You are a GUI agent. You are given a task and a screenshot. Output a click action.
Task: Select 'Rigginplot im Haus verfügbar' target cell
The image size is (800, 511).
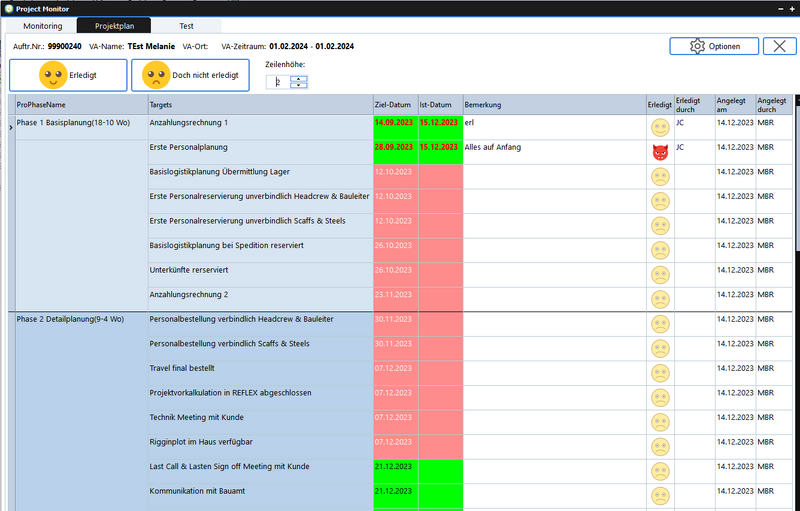tap(261, 446)
